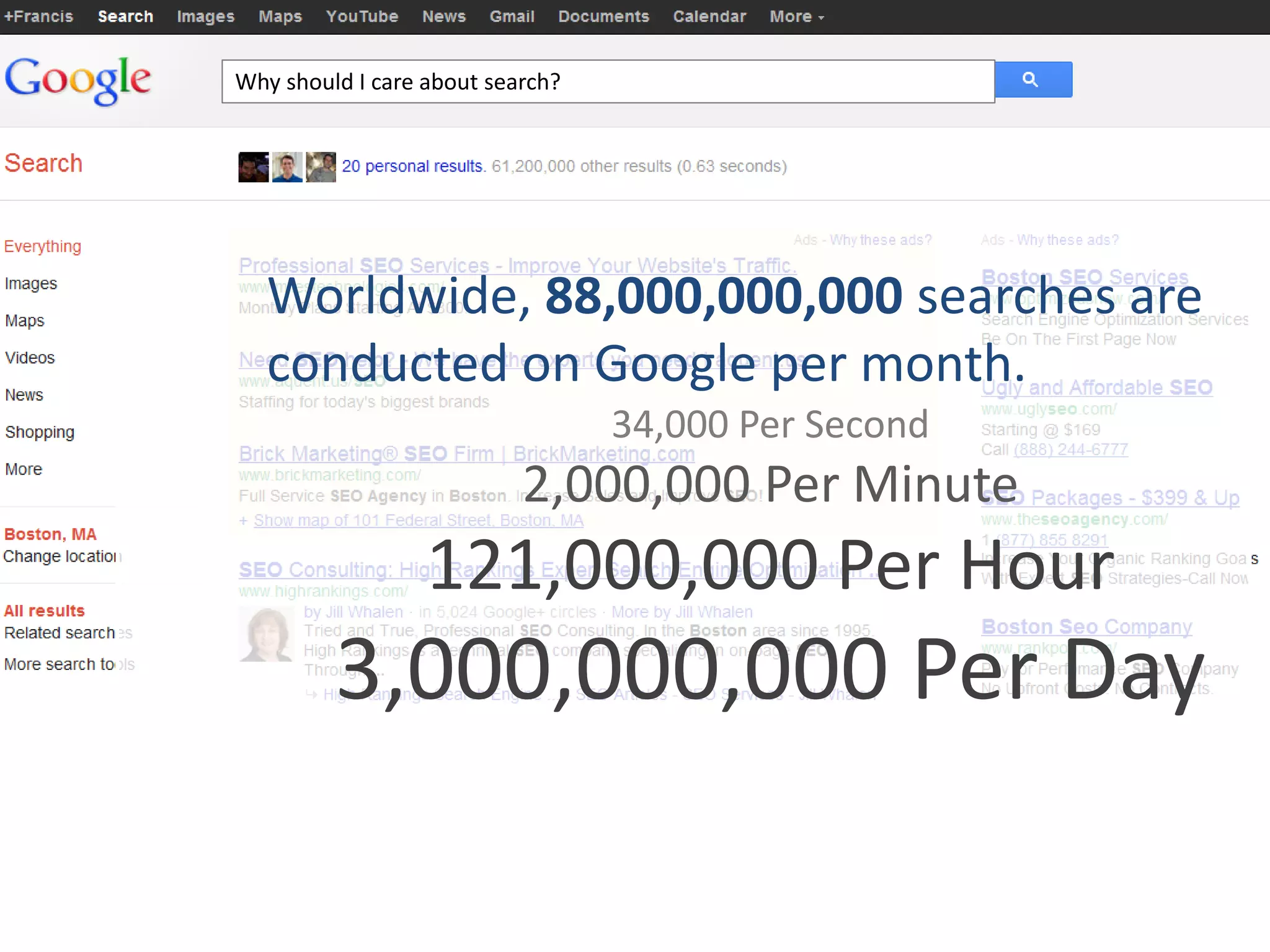Select Everything filter in left sidebar
Viewport: 1270px width, 952px height.
pos(43,247)
